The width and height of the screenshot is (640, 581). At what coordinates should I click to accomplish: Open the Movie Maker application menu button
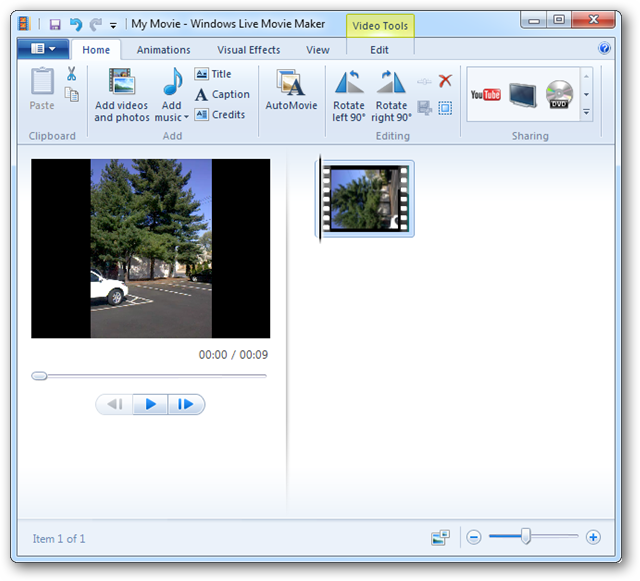pos(43,49)
